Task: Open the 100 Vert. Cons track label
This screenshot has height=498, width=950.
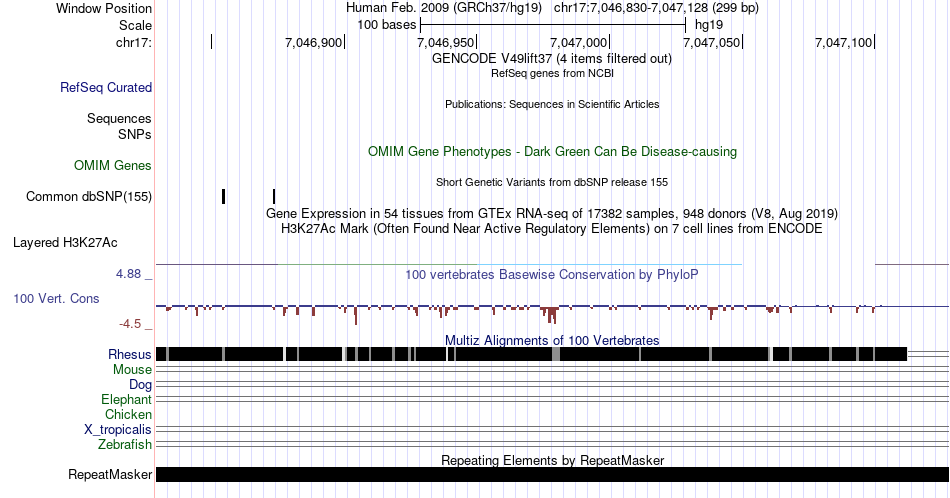Action: pos(56,298)
